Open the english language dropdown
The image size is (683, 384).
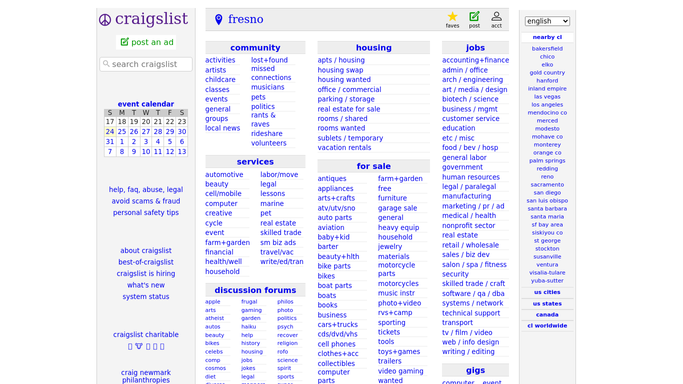tap(547, 21)
